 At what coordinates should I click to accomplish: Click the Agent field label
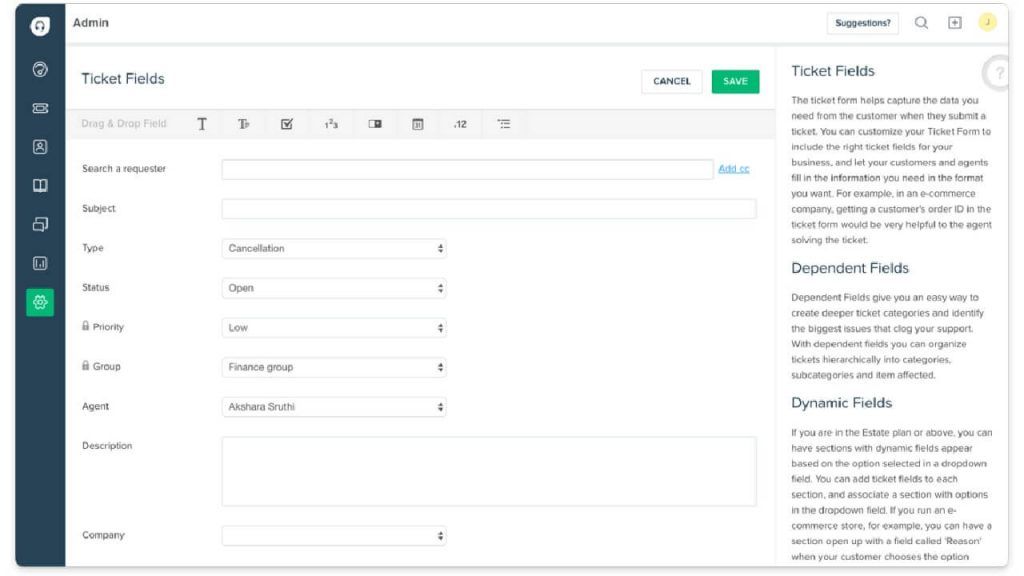95,406
